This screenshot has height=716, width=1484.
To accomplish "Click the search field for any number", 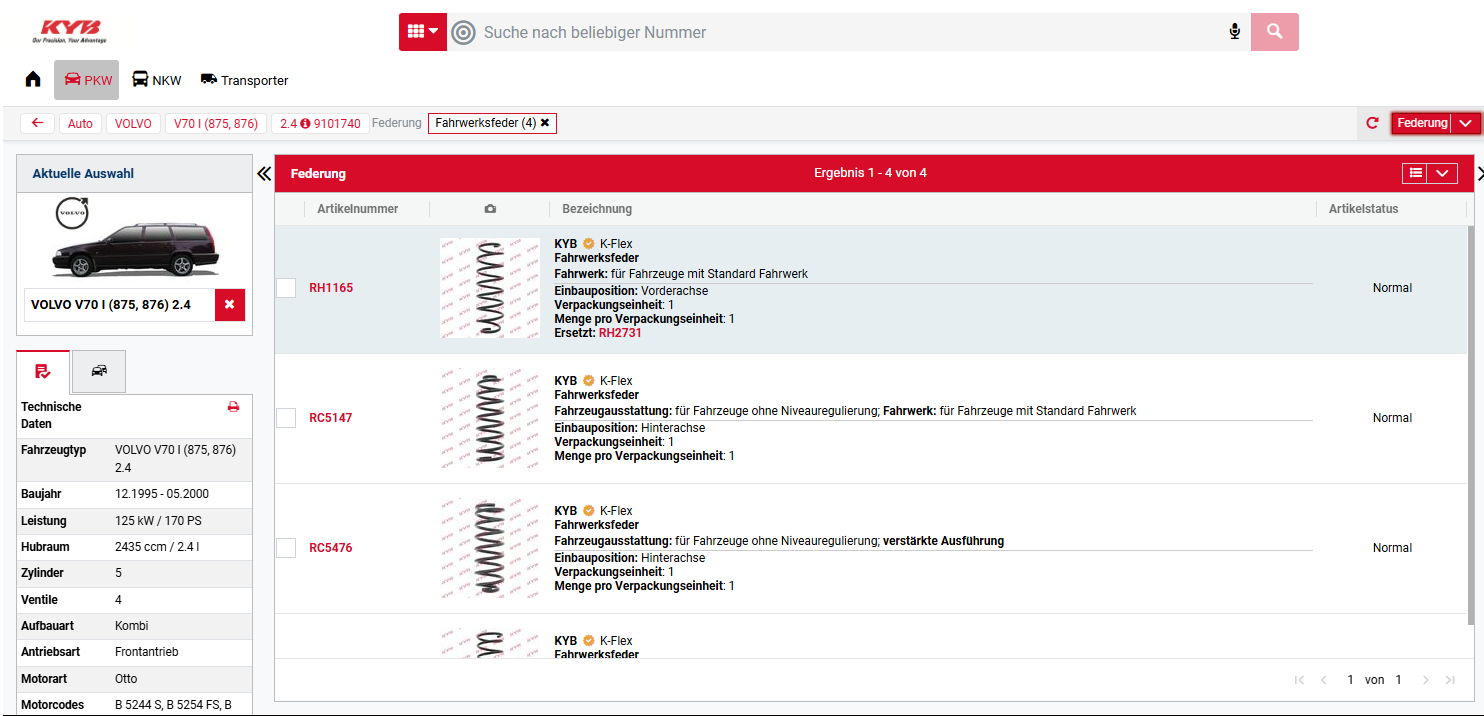I will pyautogui.click(x=840, y=32).
